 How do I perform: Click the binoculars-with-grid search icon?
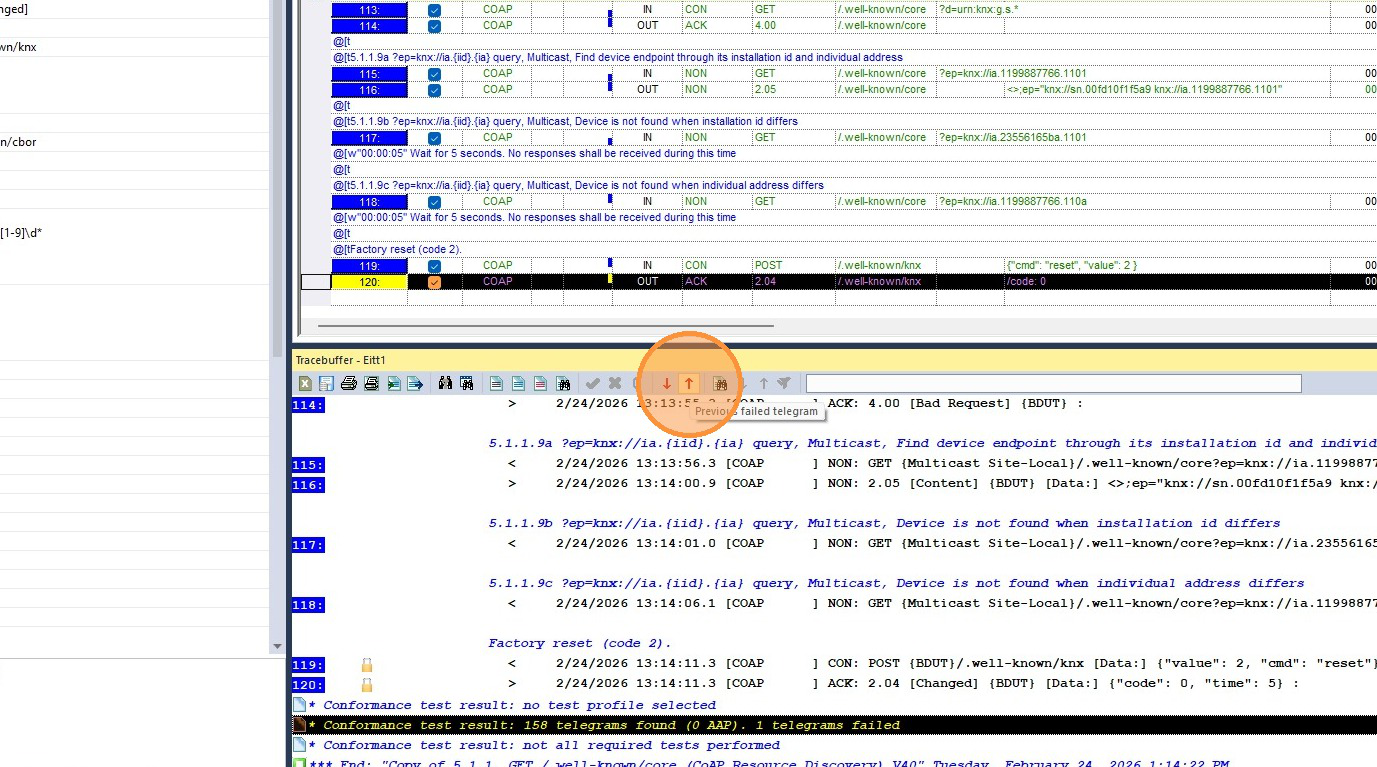click(x=466, y=383)
